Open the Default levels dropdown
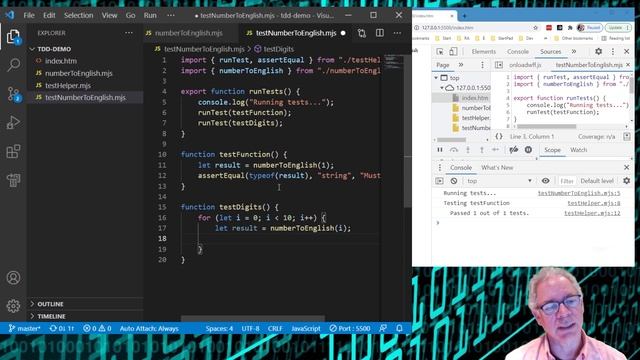The width and height of the screenshot is (640, 360). [597, 181]
